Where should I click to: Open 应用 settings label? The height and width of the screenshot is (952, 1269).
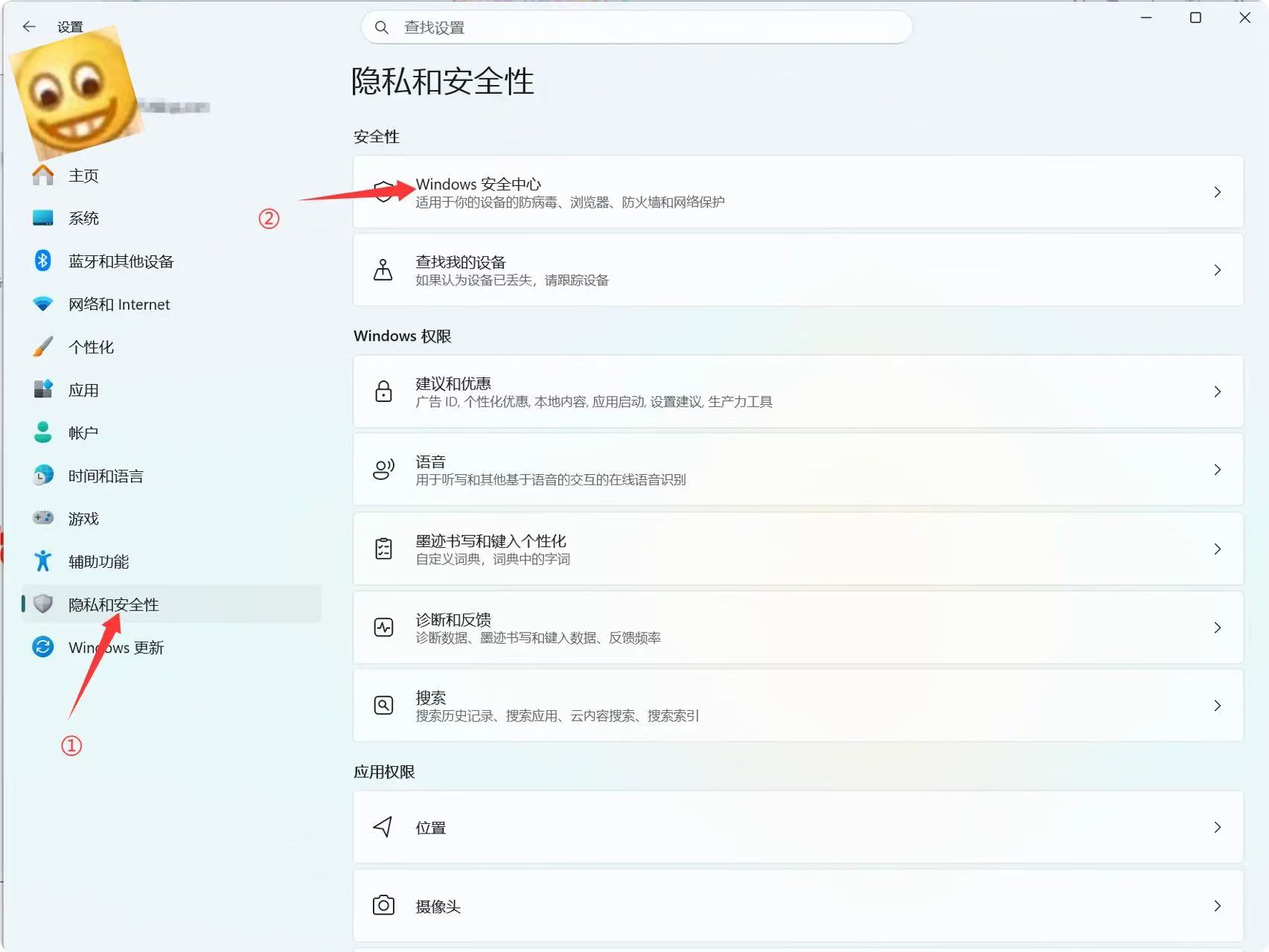coord(83,390)
